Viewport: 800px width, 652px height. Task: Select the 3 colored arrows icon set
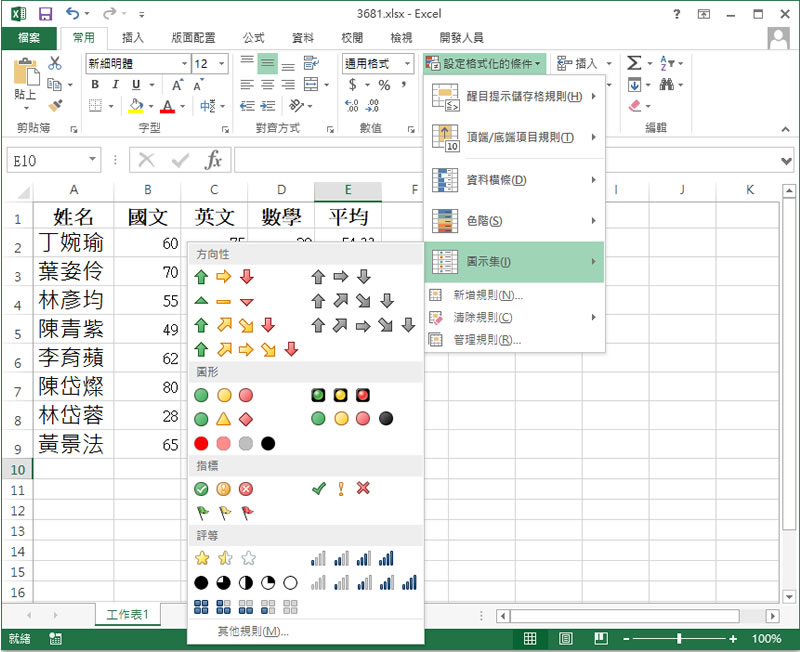224,277
